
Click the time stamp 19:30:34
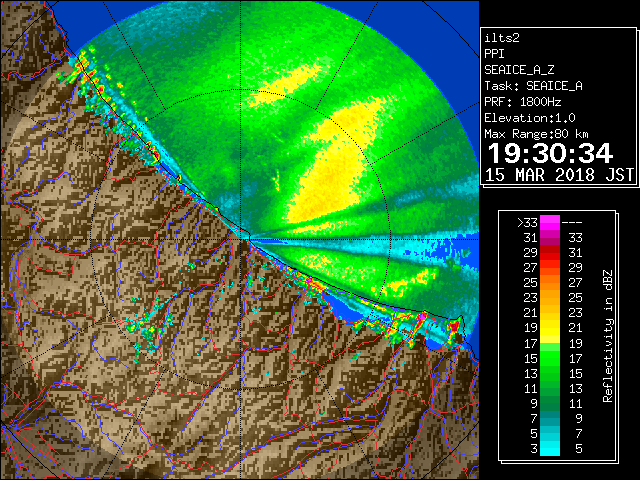coord(550,153)
